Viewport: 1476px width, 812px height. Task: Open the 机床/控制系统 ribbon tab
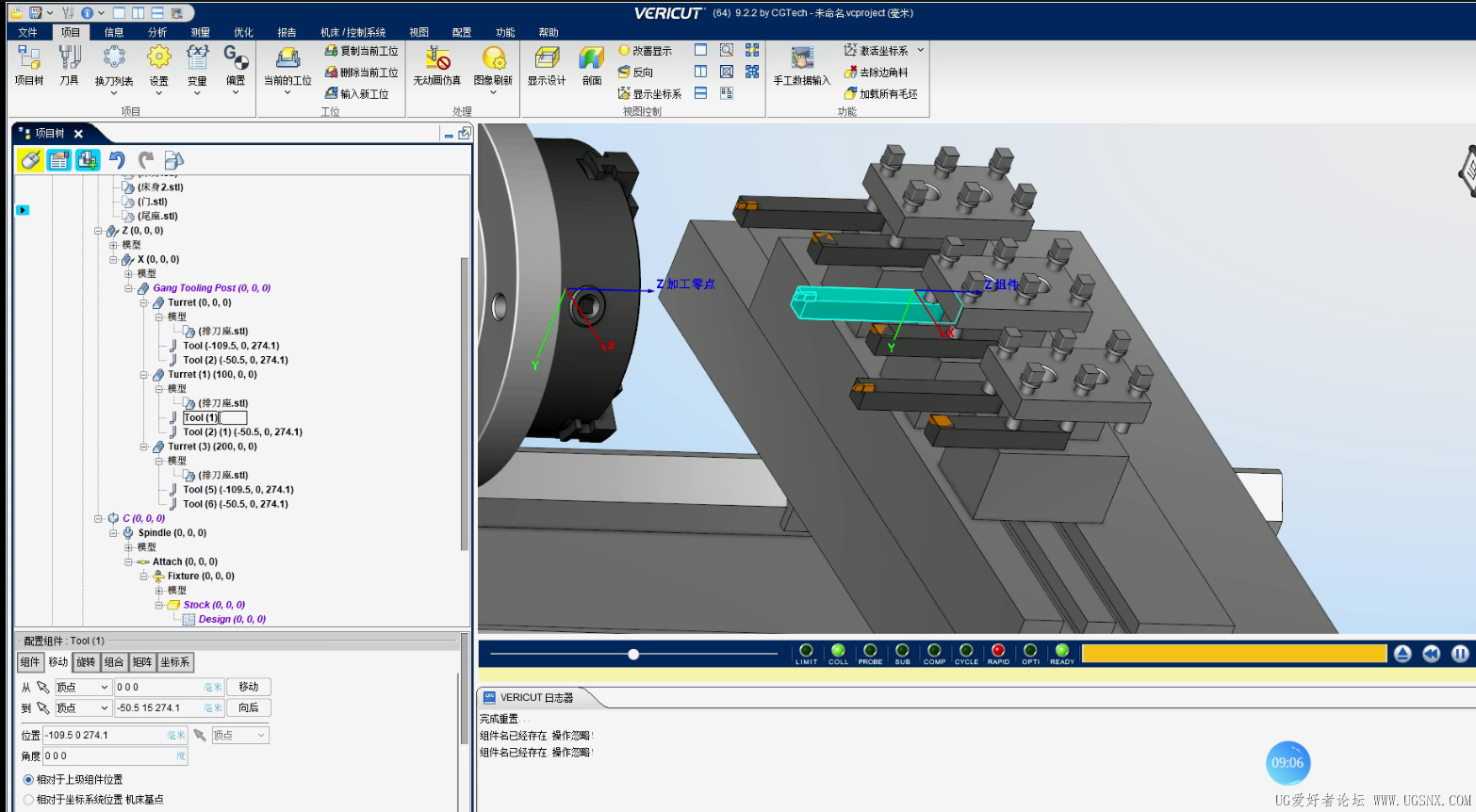tap(353, 32)
